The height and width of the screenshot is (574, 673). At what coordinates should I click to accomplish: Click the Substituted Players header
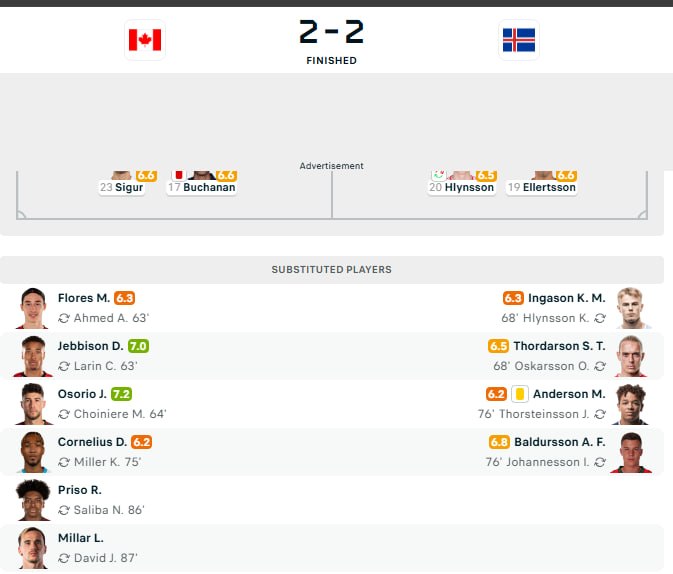point(331,270)
